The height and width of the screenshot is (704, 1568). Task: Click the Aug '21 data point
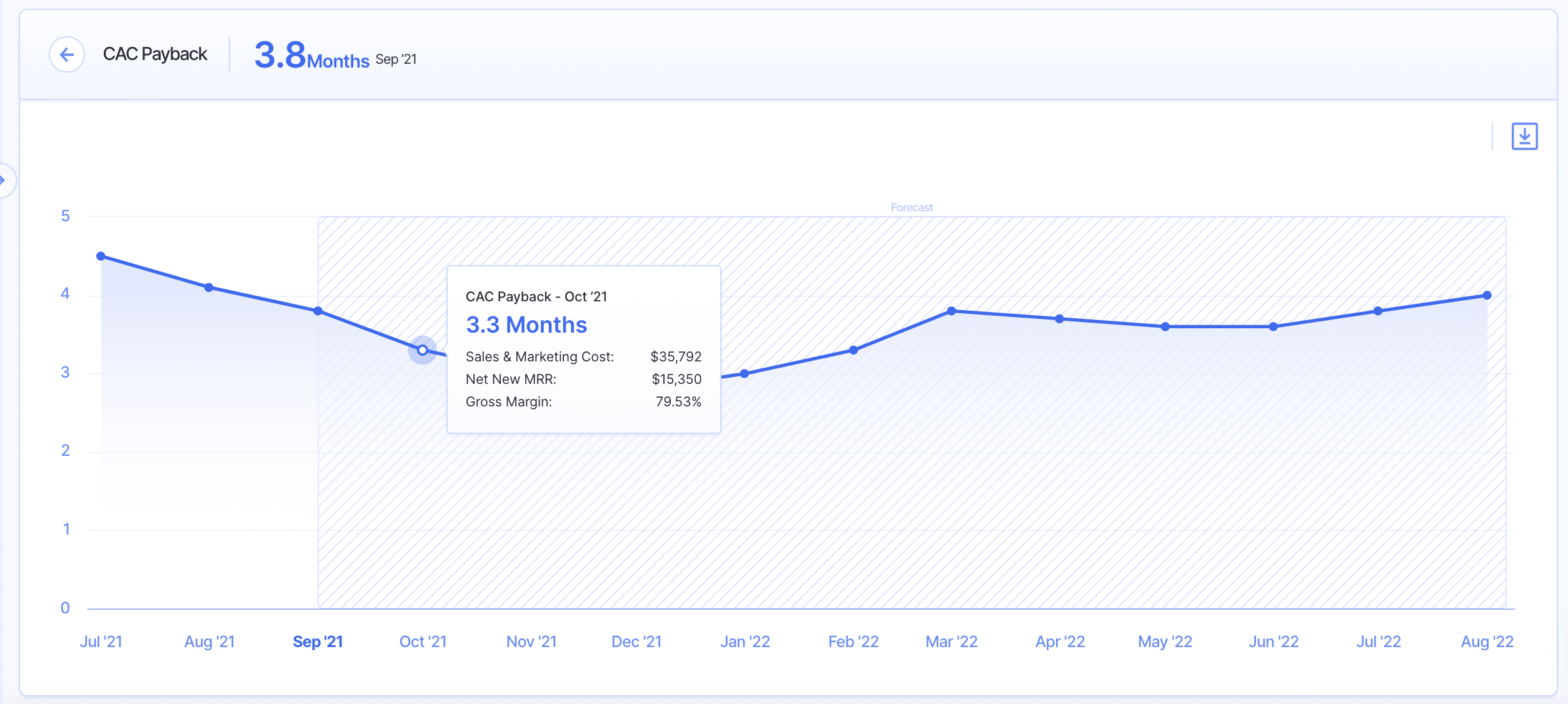tap(209, 288)
